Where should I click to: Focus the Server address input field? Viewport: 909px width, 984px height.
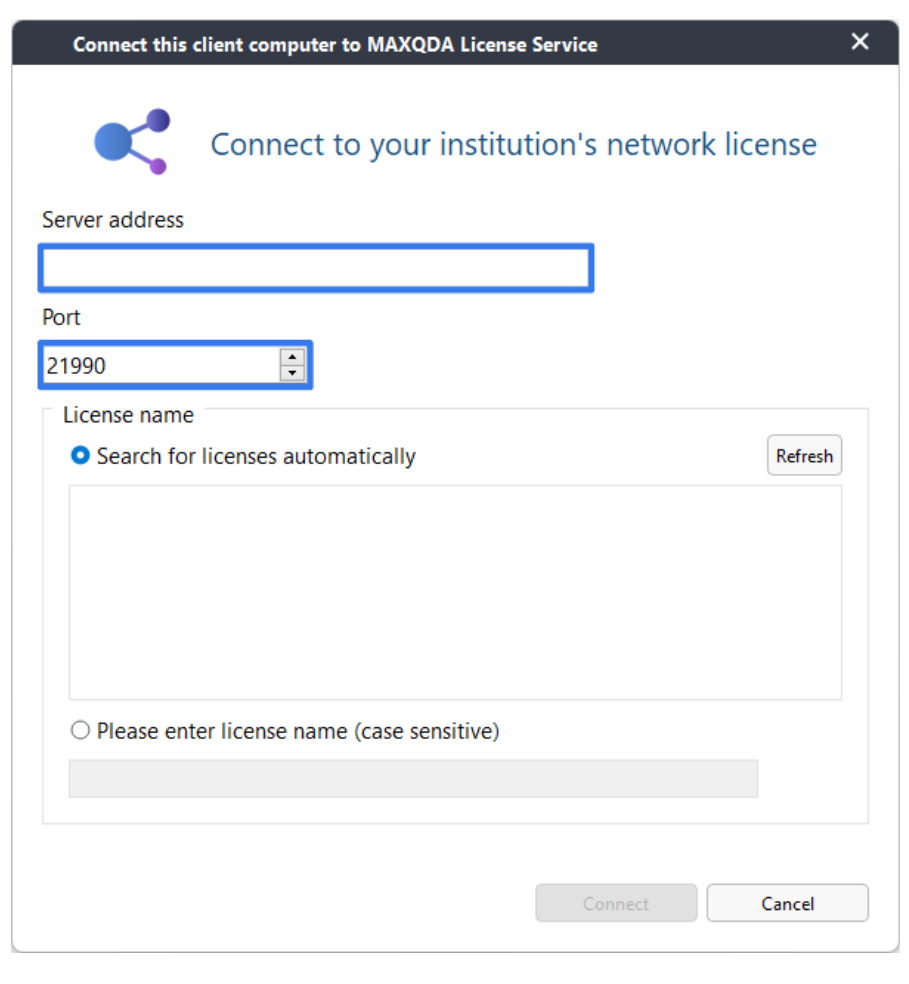[x=316, y=268]
